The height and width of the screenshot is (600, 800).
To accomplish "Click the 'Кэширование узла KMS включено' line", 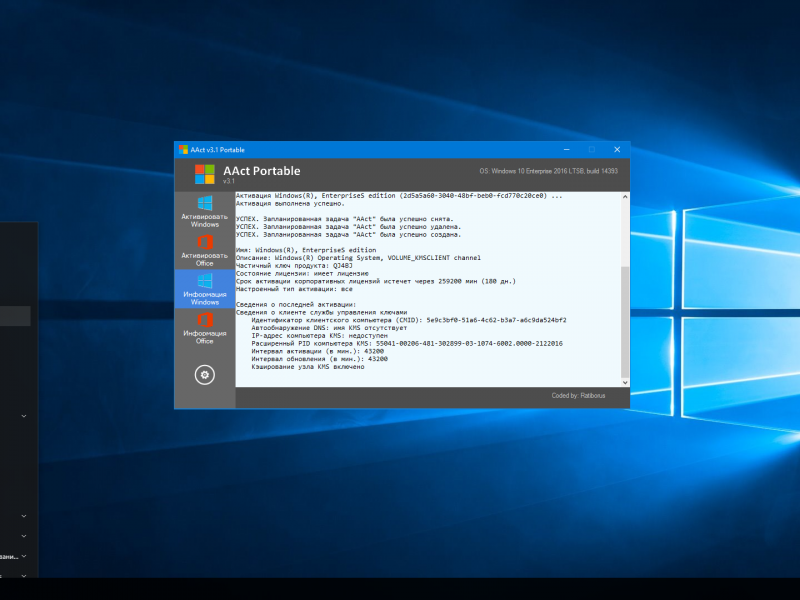I will 308,367.
